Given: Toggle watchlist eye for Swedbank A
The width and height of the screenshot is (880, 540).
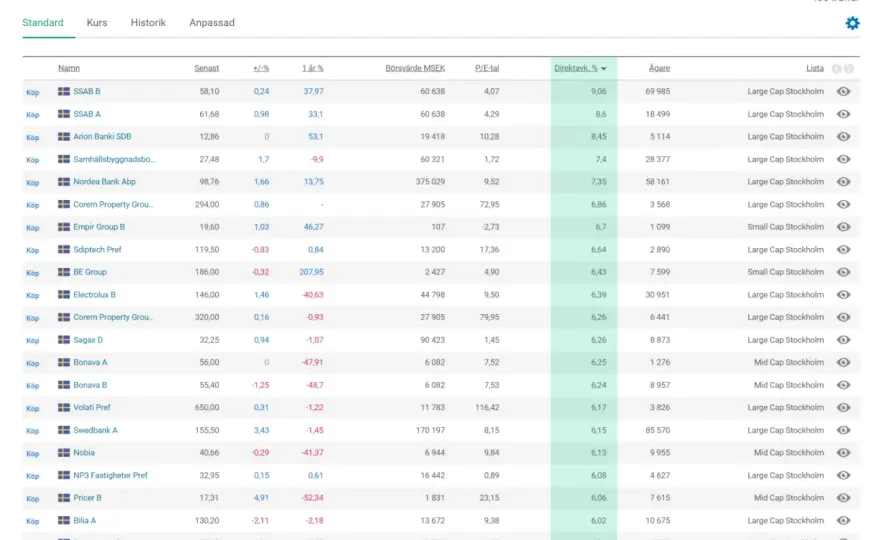Looking at the screenshot, I should [843, 430].
